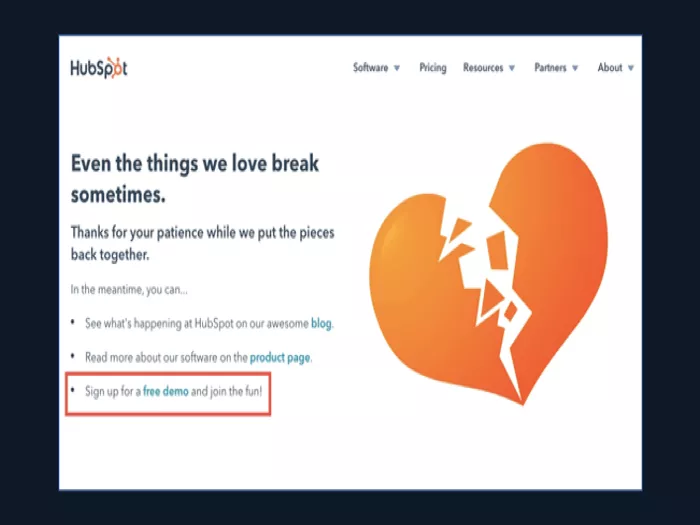700x525 pixels.
Task: Expand the Partners dropdown arrow
Action: 575,68
